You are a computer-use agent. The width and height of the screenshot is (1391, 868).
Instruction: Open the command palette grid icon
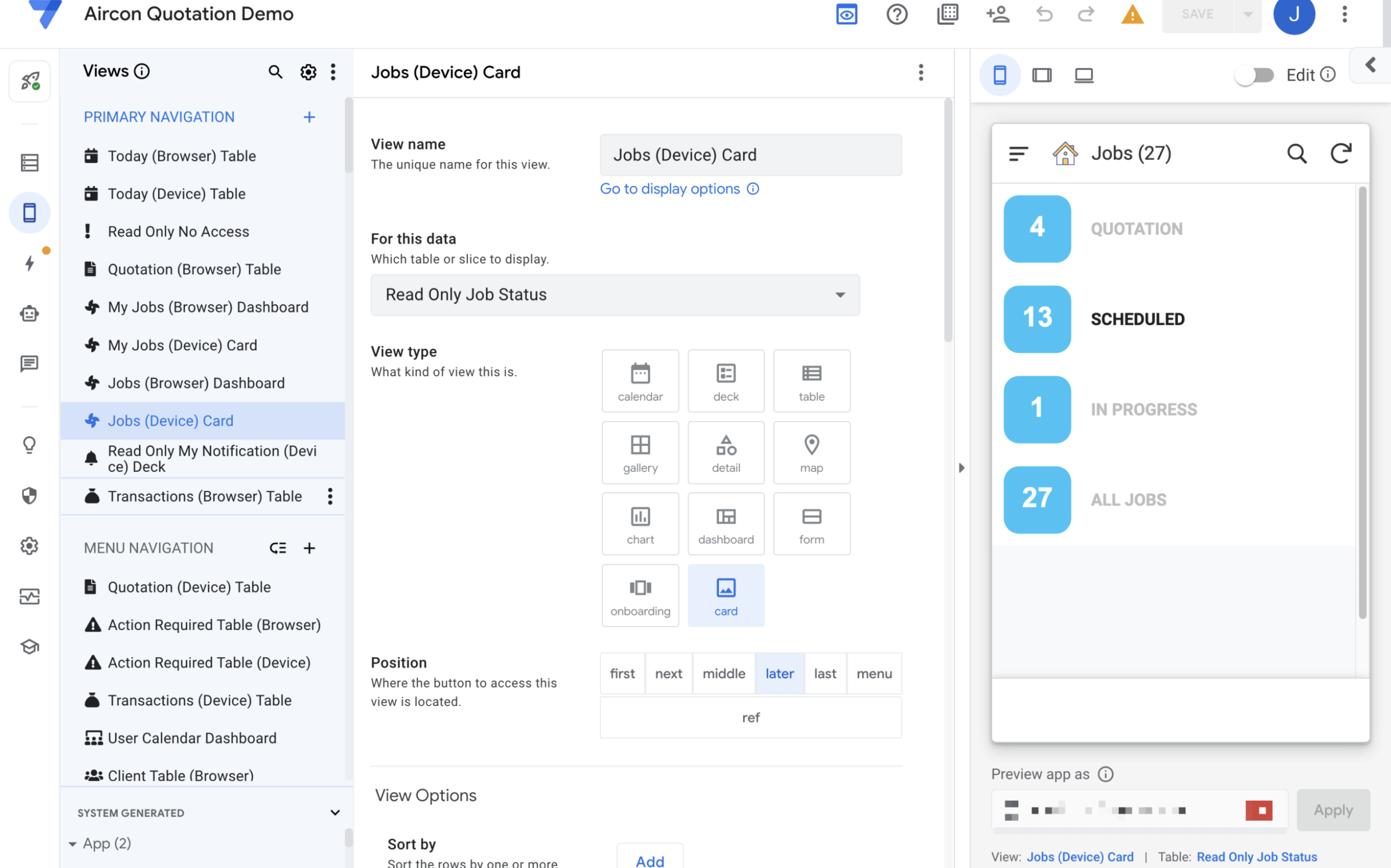coord(947,14)
